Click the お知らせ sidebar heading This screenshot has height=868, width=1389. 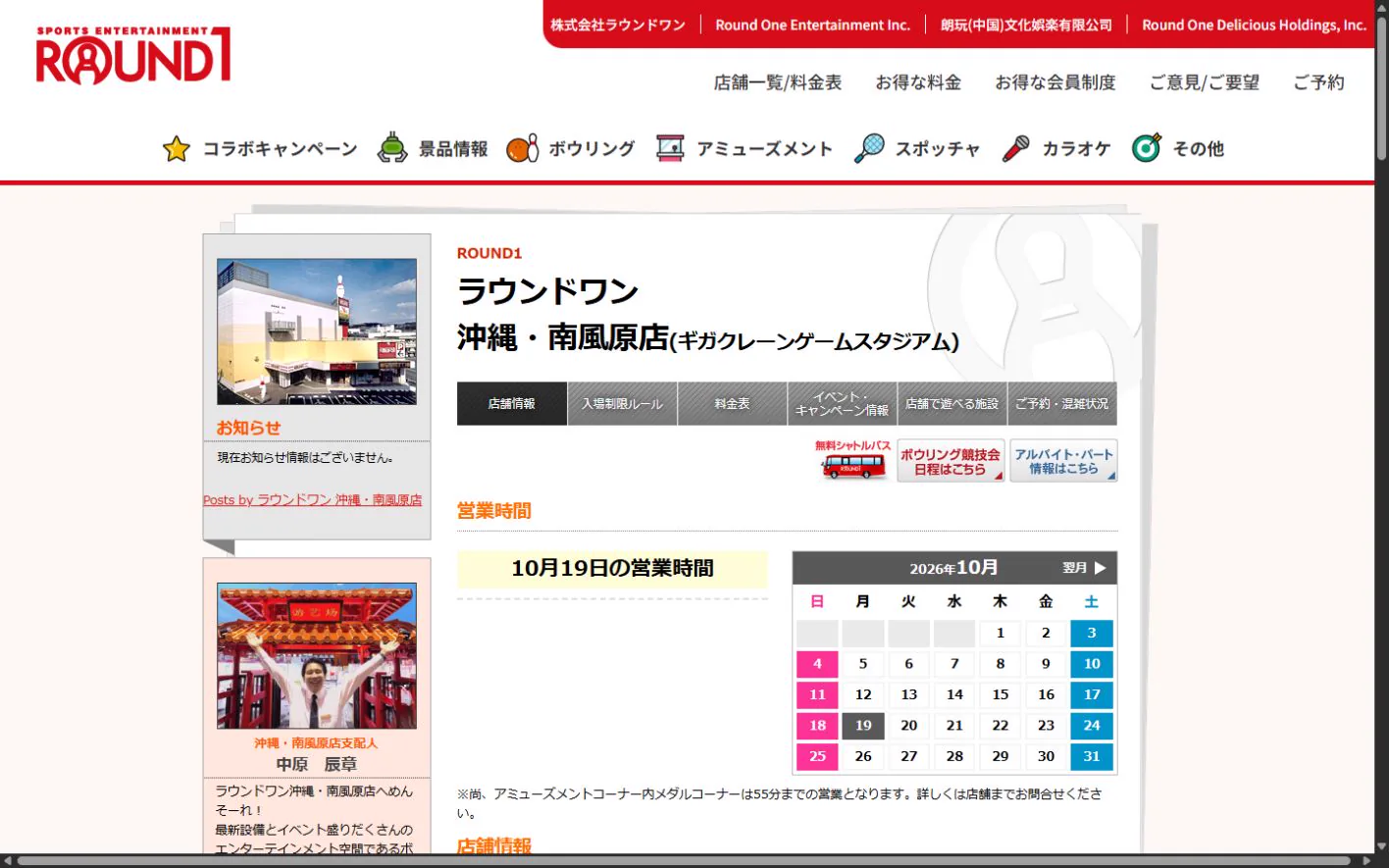tap(248, 428)
